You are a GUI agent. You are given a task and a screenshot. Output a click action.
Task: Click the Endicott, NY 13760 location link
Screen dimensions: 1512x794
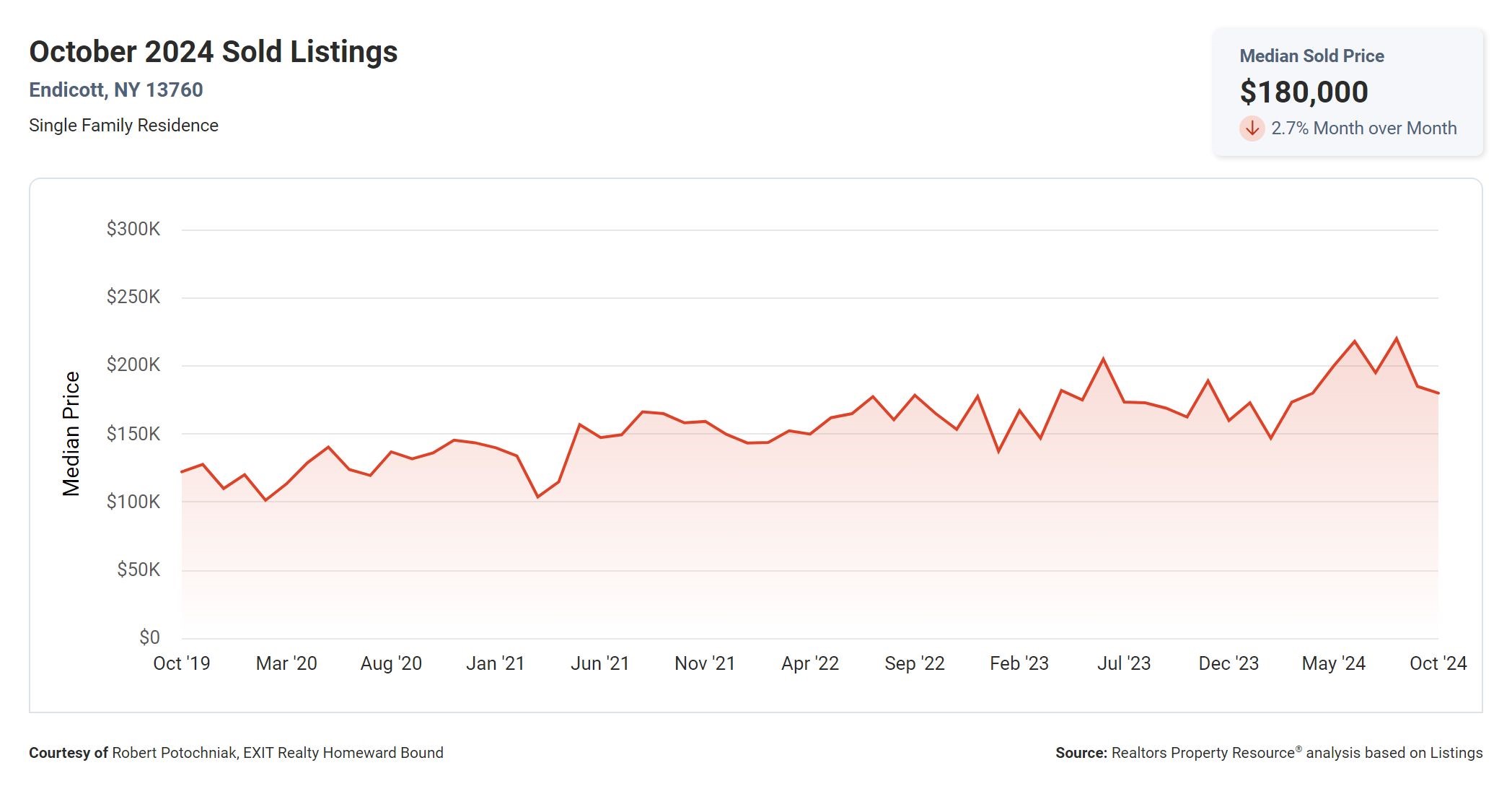click(x=115, y=90)
